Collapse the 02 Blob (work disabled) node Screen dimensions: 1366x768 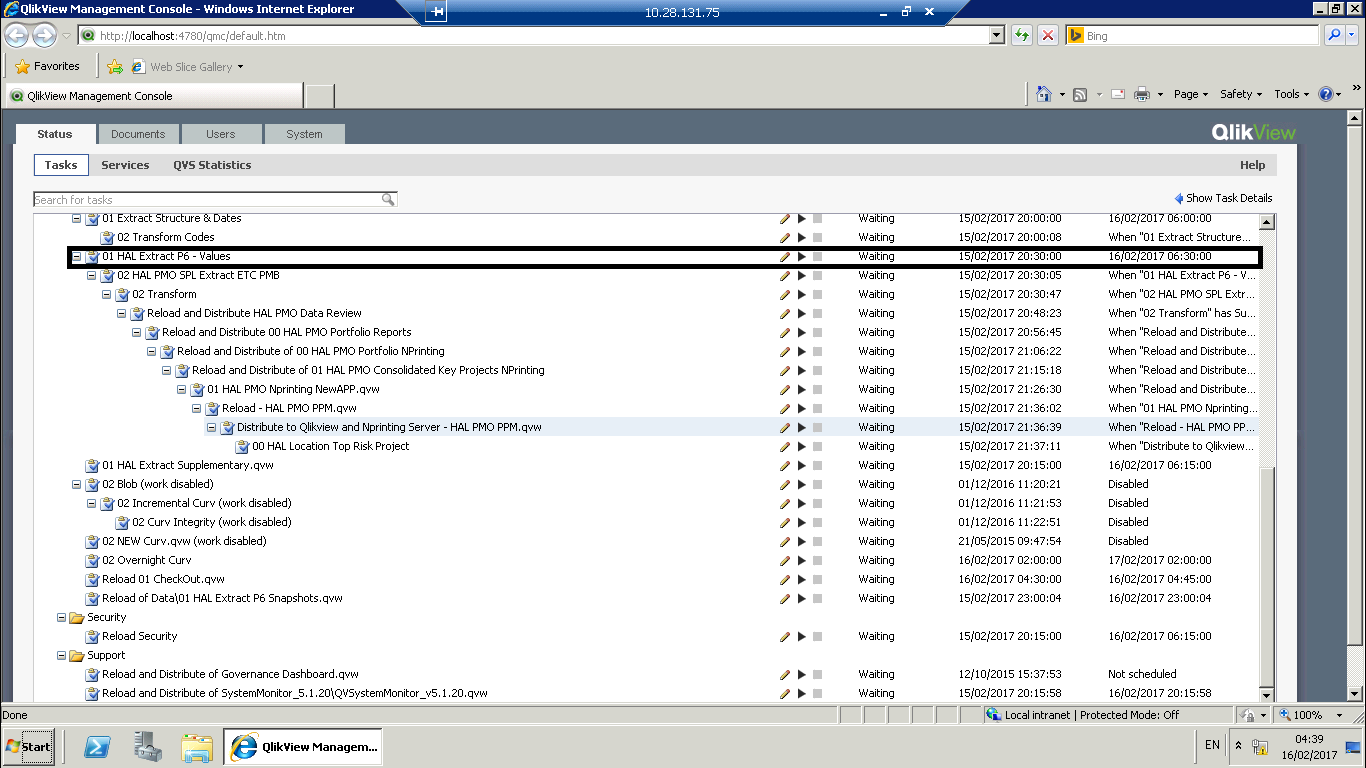pos(76,484)
